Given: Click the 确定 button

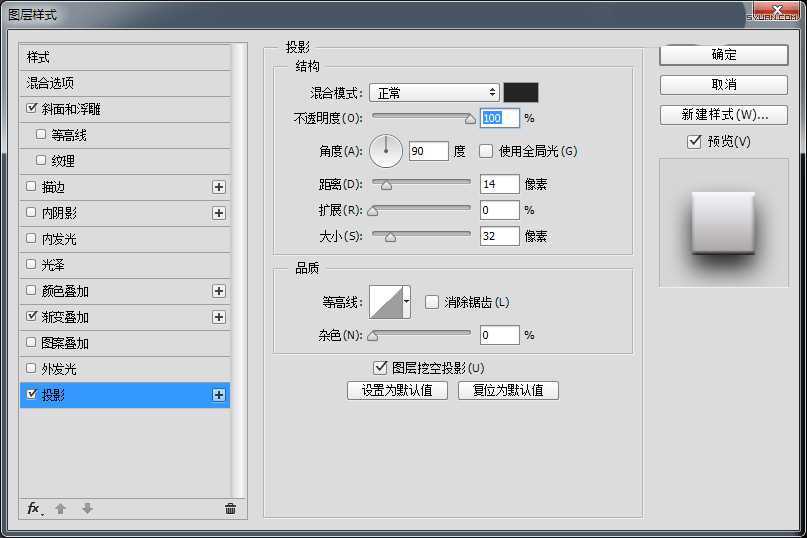Looking at the screenshot, I should point(723,55).
